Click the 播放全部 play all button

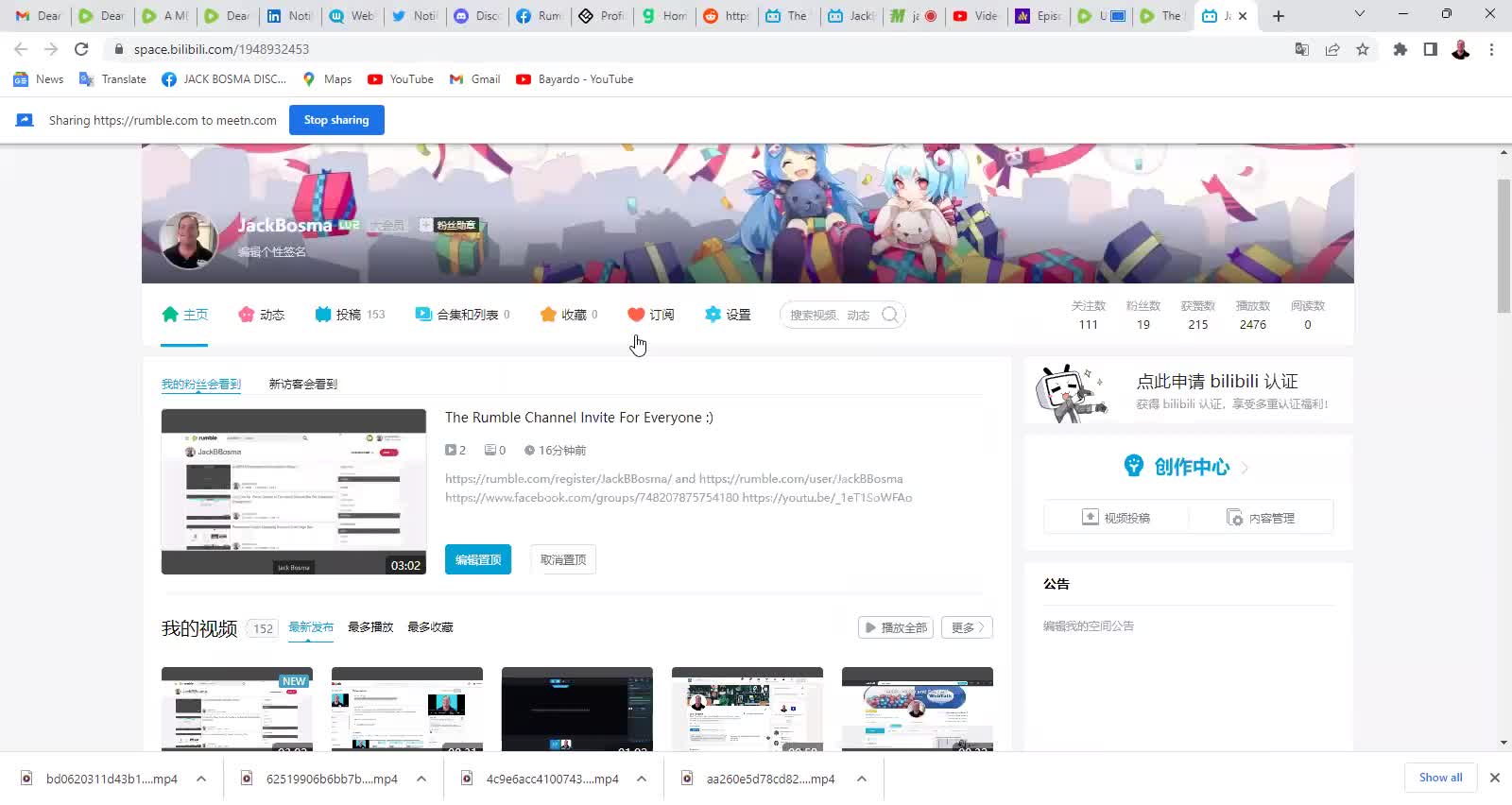pos(896,627)
